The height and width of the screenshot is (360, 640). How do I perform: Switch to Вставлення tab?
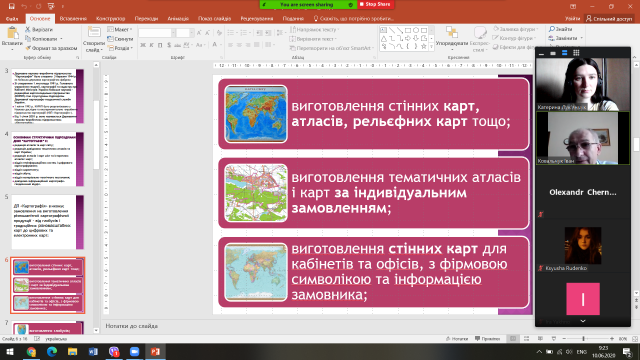[73, 19]
